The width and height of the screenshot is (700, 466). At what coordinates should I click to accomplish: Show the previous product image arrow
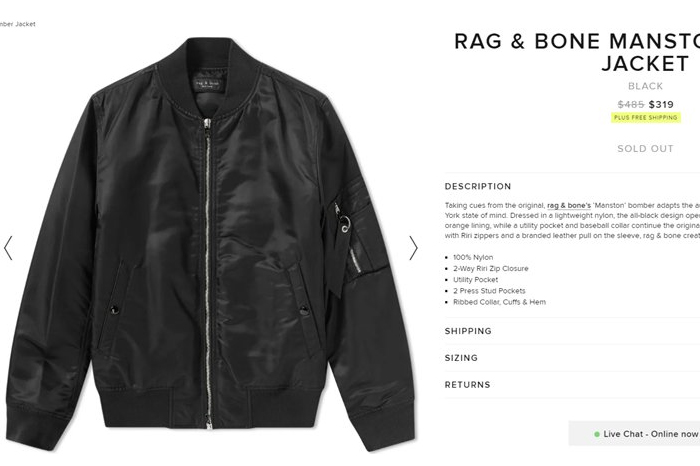(x=8, y=248)
